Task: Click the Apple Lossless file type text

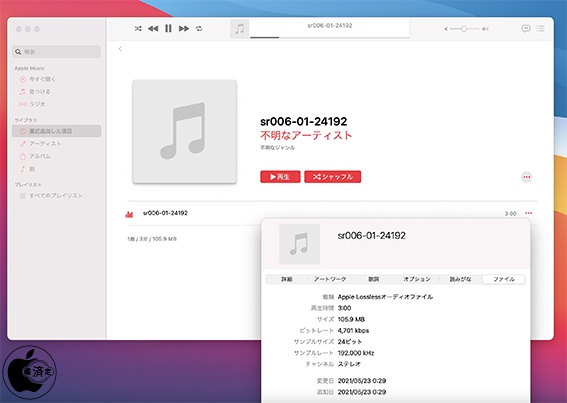Action: coord(385,297)
